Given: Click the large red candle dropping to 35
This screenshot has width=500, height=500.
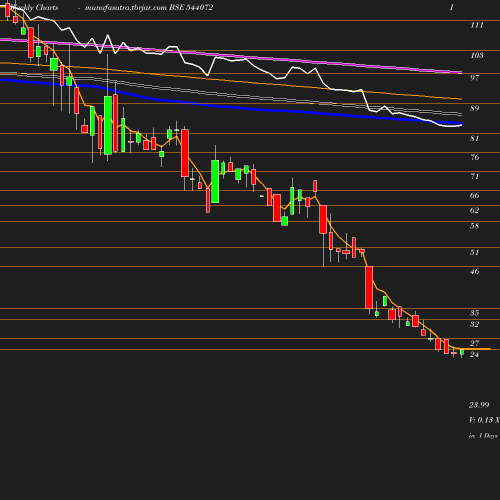Looking at the screenshot, I should click(x=369, y=287).
